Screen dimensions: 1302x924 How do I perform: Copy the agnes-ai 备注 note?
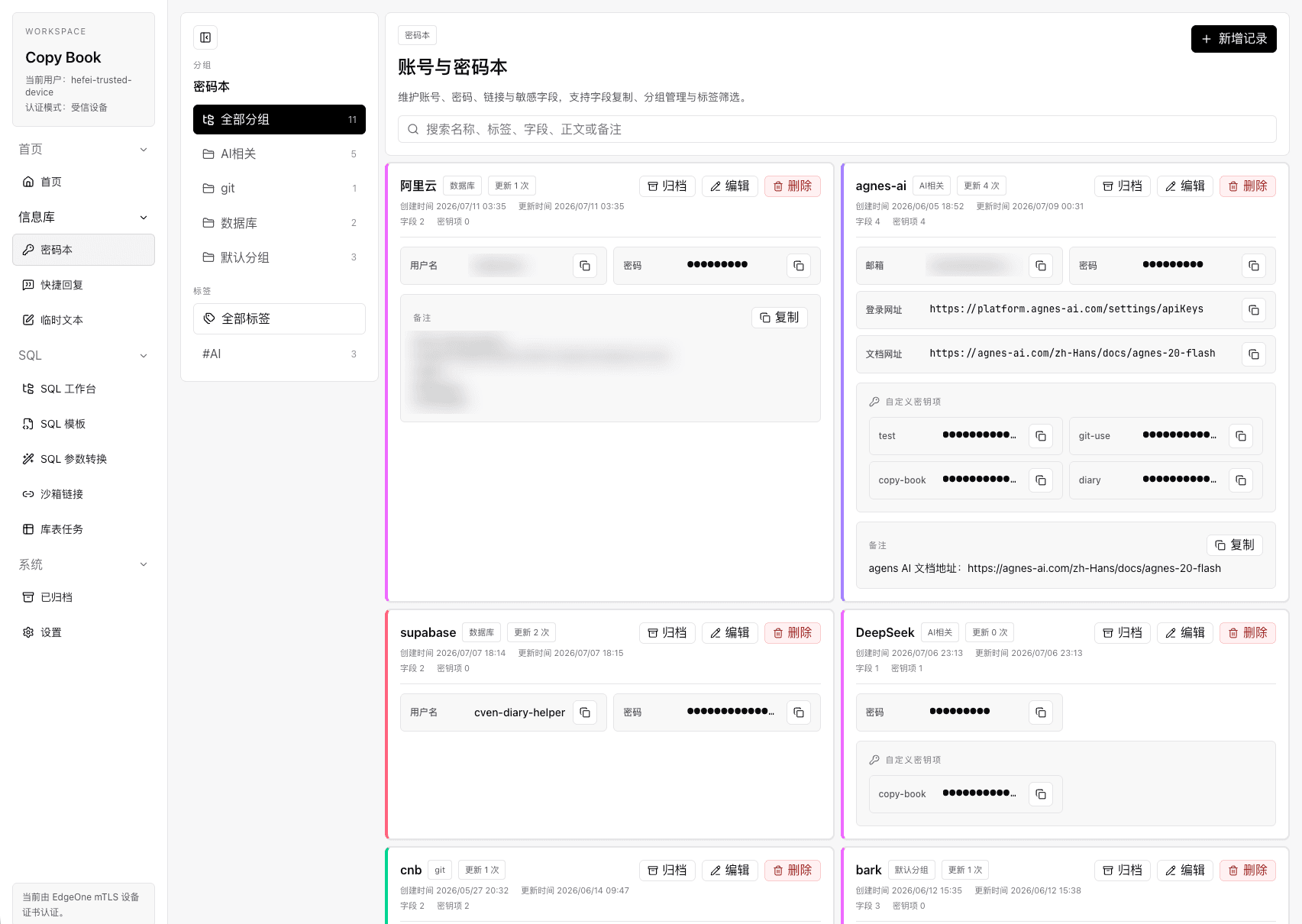point(1235,545)
